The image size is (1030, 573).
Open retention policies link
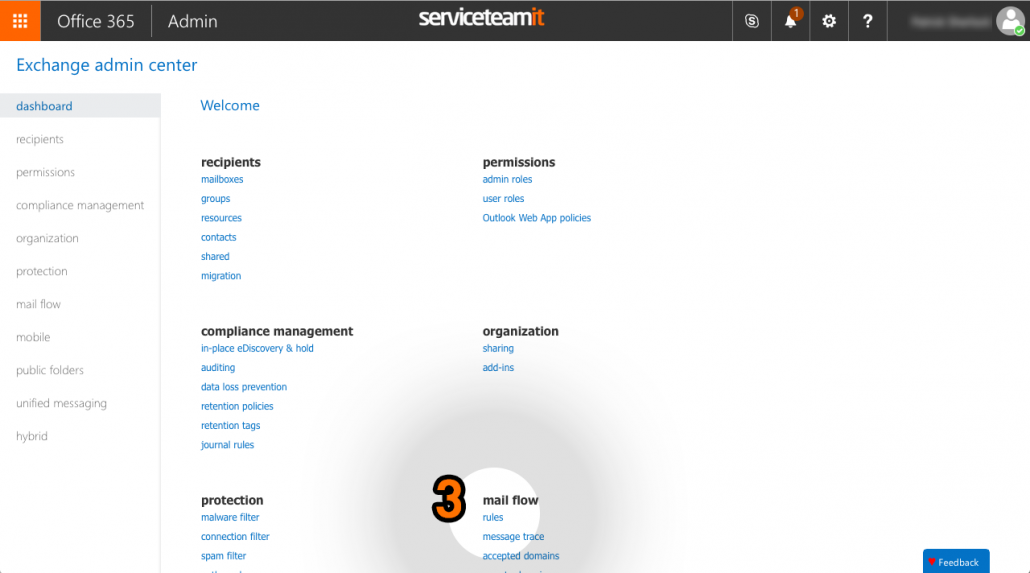[x=237, y=406]
